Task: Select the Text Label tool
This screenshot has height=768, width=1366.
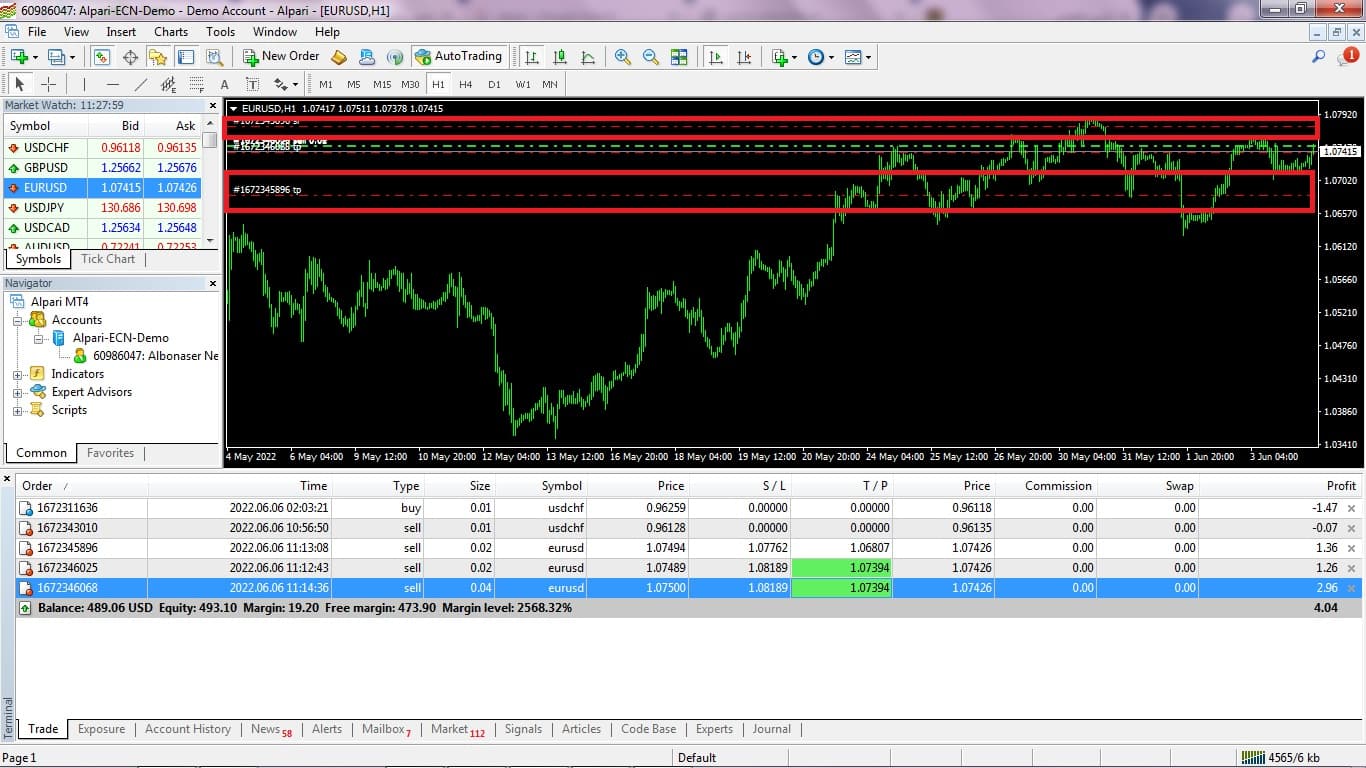Action: (252, 85)
